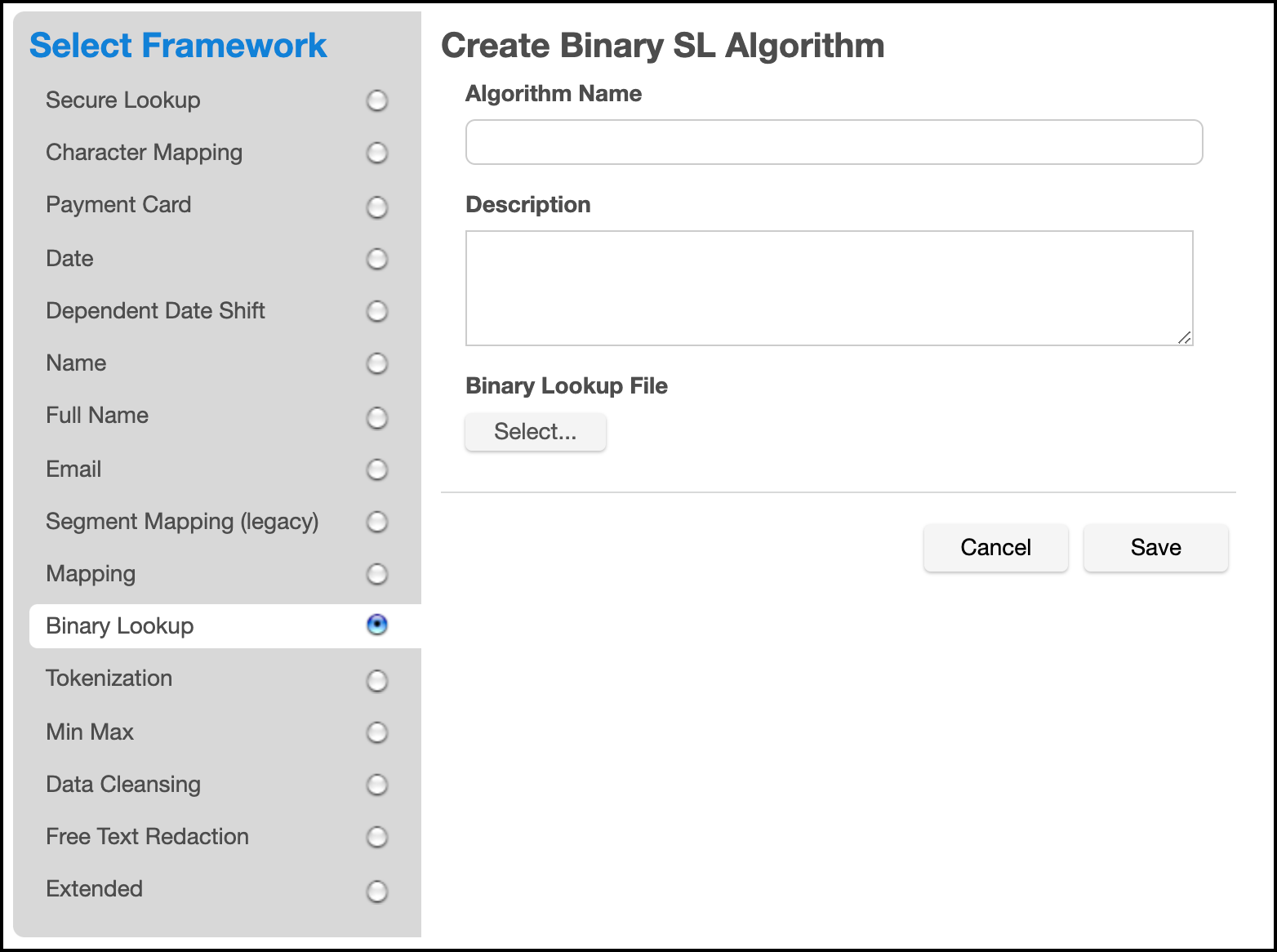This screenshot has width=1277, height=952.
Task: Select the Data Cleansing radio button
Action: (376, 785)
